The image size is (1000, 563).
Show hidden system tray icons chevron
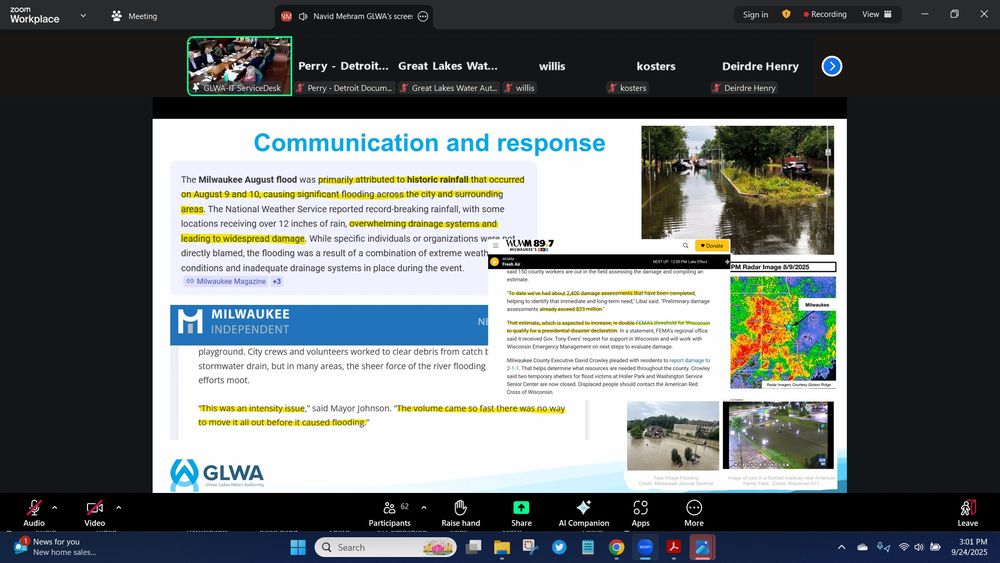pos(841,547)
